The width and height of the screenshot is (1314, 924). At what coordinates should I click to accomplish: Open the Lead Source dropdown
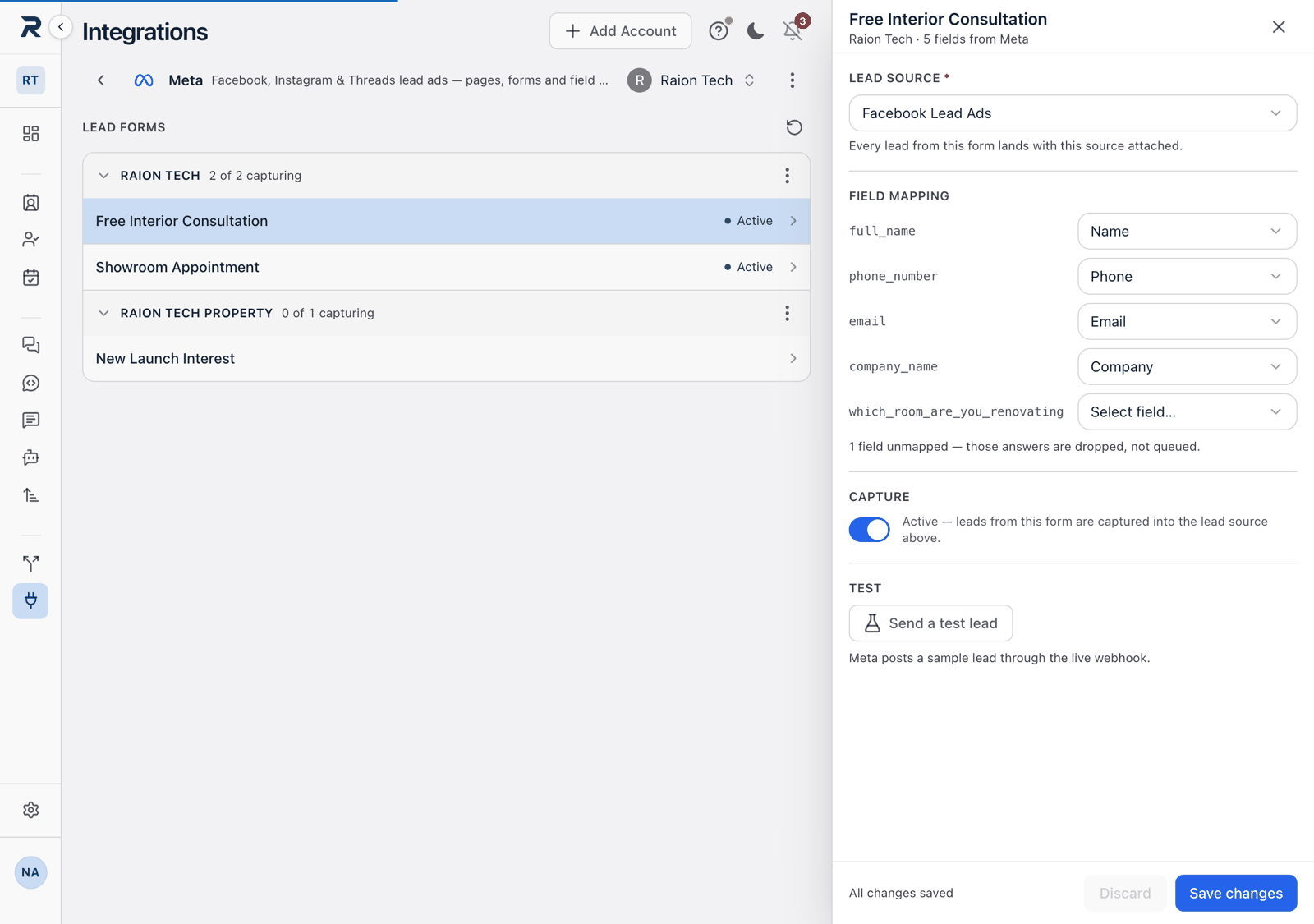[1073, 113]
